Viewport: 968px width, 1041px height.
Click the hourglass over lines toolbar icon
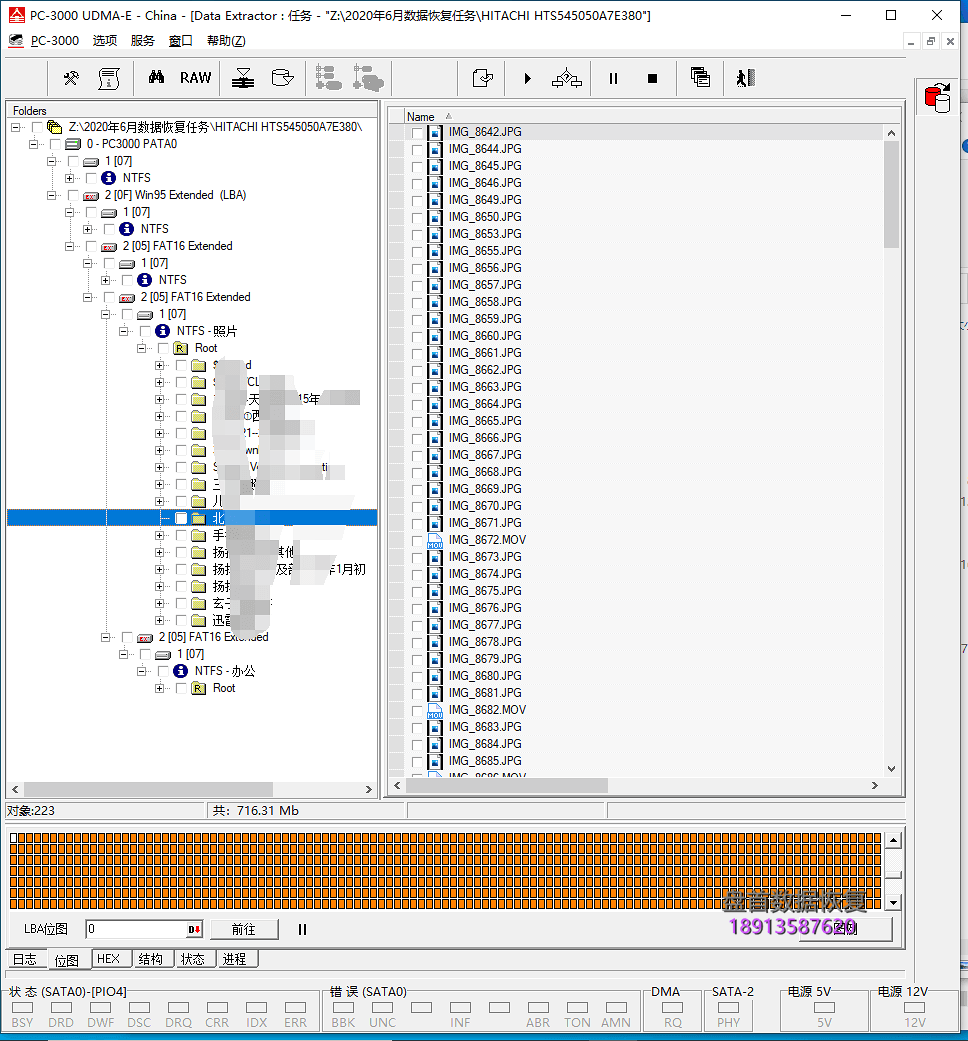pos(243,78)
